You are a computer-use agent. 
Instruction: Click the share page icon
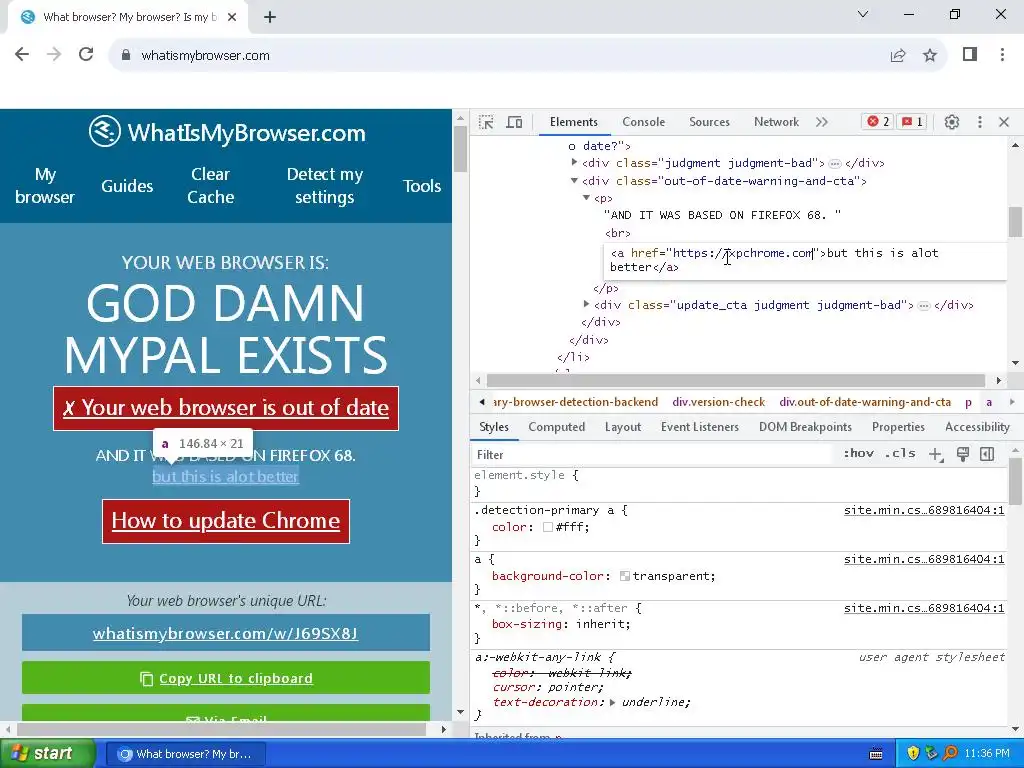[898, 56]
